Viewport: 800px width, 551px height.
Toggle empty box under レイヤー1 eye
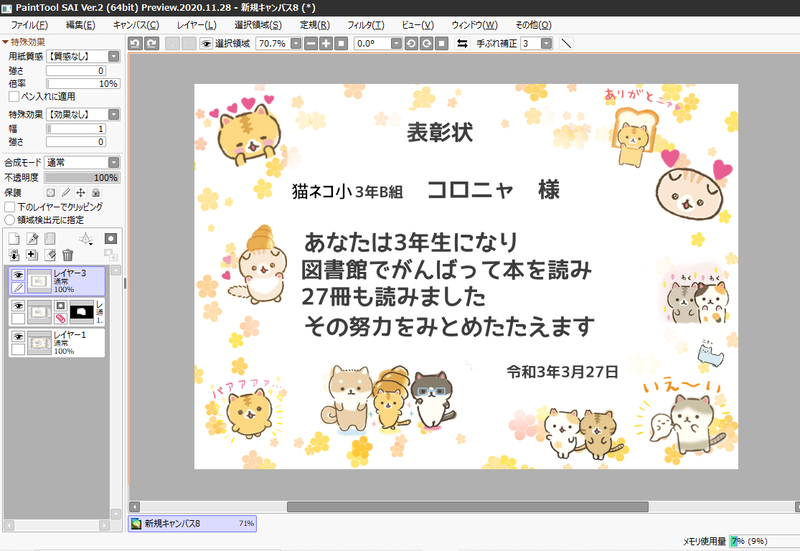coord(18,349)
